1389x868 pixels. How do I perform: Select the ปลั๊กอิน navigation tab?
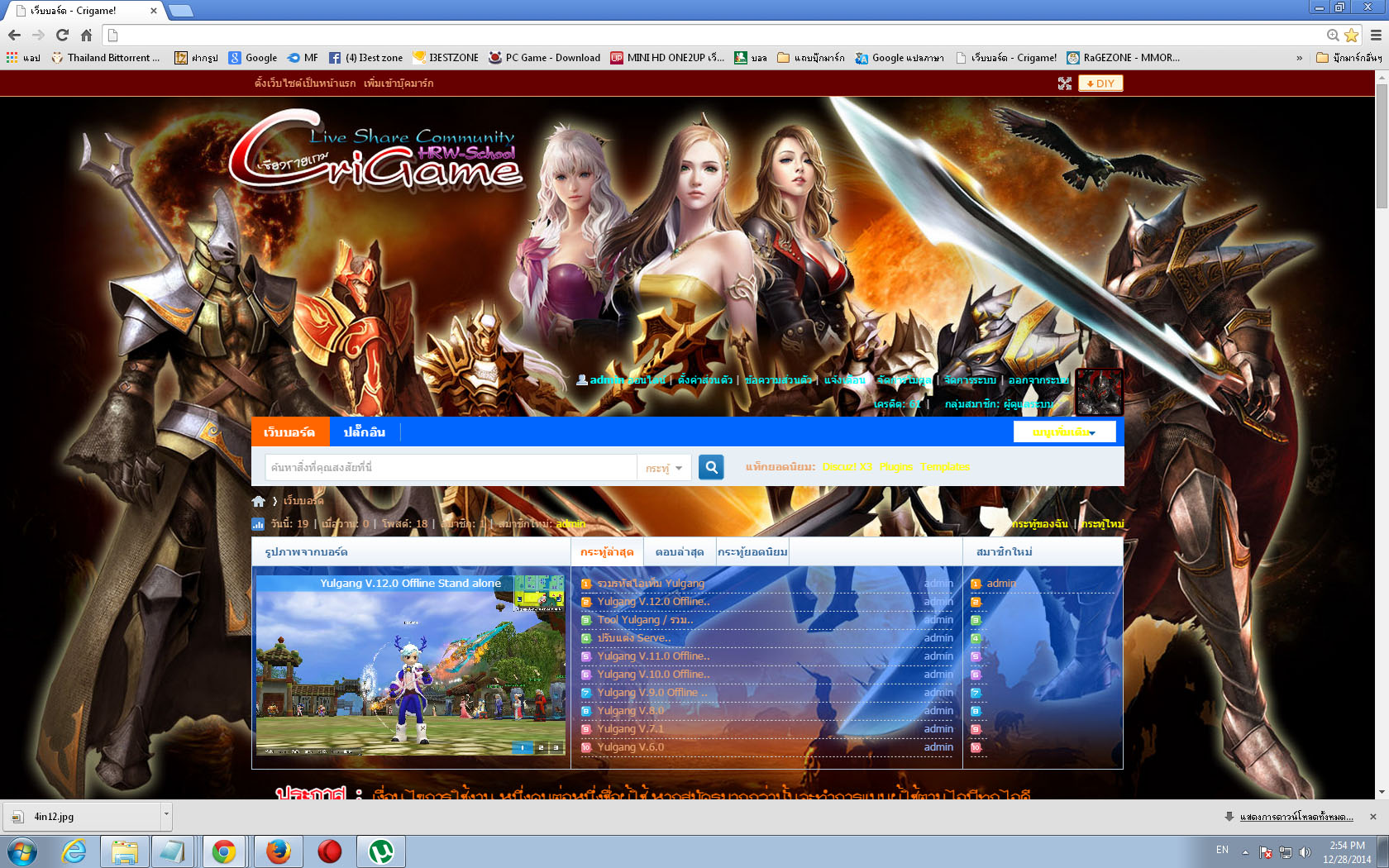365,432
